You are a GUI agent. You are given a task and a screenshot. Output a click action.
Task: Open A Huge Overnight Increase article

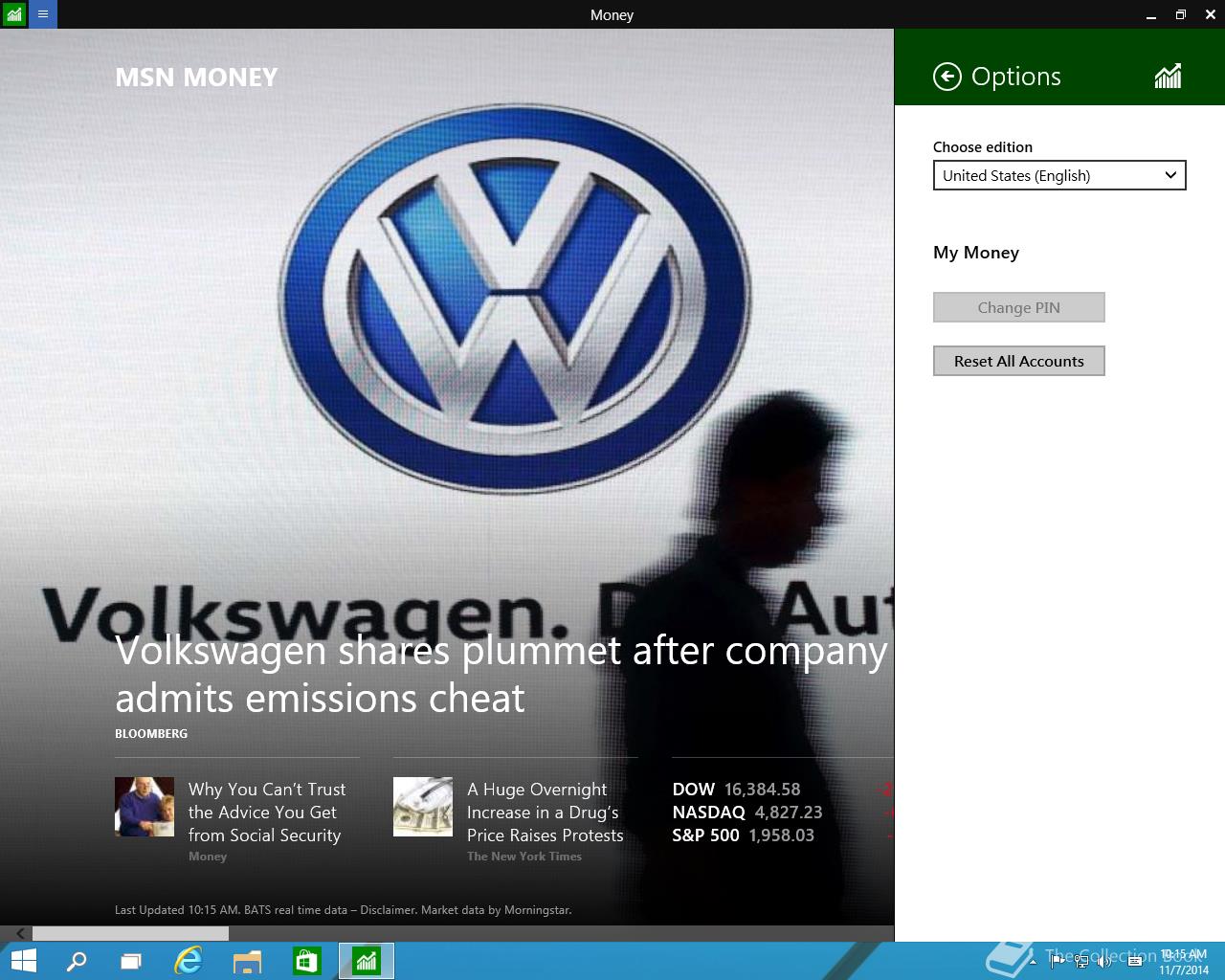[546, 812]
